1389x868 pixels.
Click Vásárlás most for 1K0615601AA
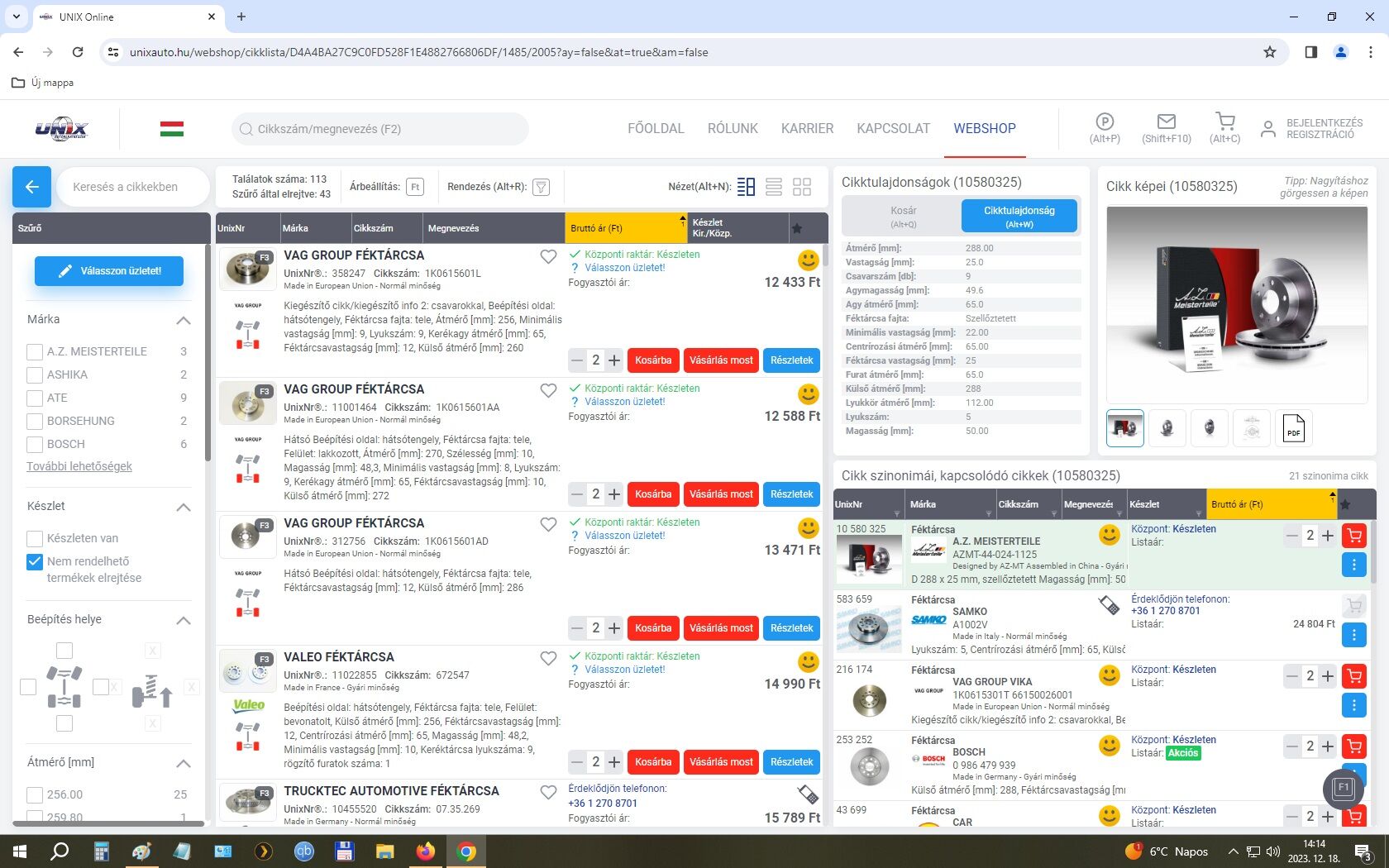721,494
